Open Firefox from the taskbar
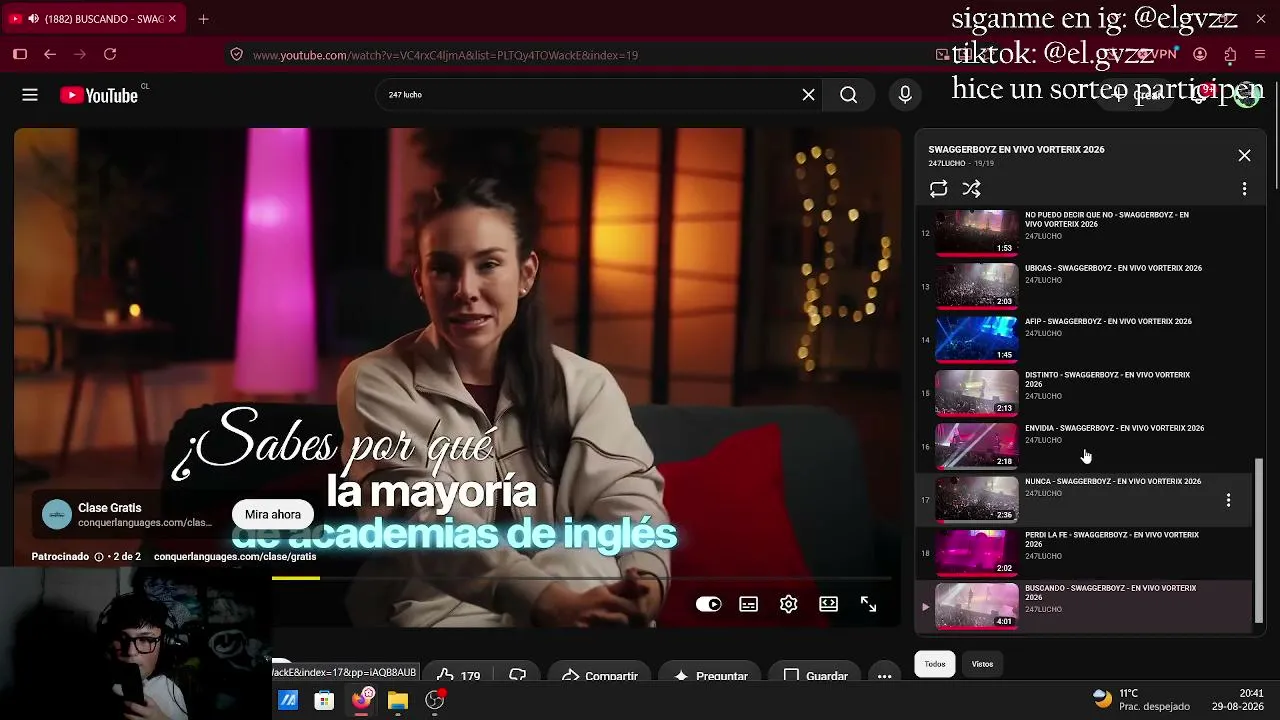The image size is (1280, 720). click(361, 700)
